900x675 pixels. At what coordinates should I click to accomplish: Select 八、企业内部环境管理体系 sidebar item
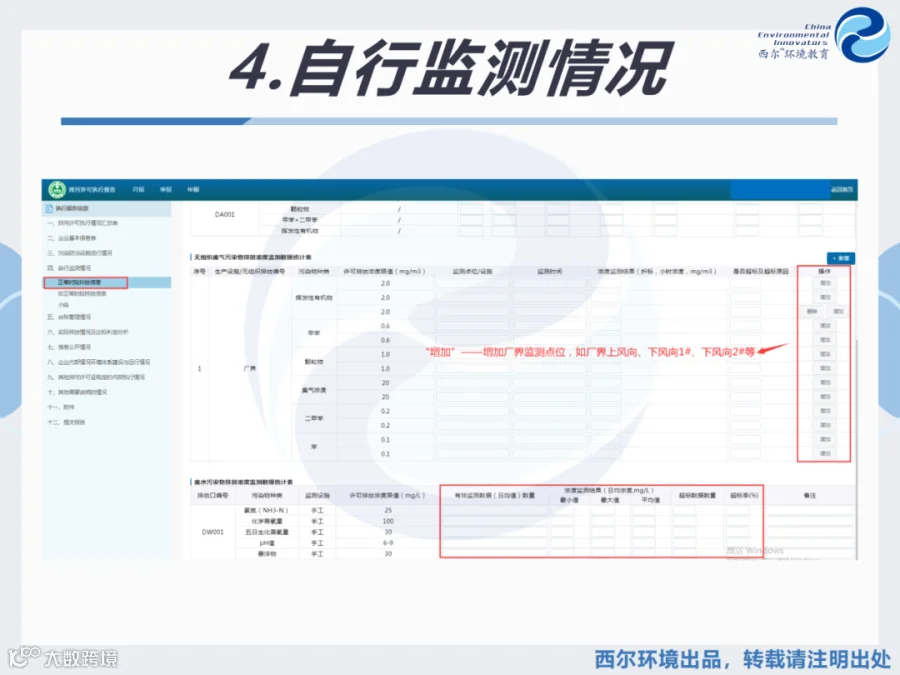pos(98,362)
